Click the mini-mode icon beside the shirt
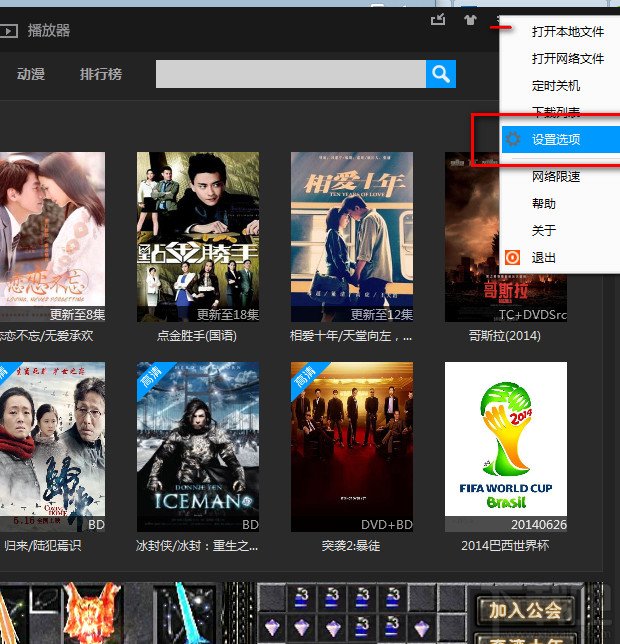 point(438,19)
